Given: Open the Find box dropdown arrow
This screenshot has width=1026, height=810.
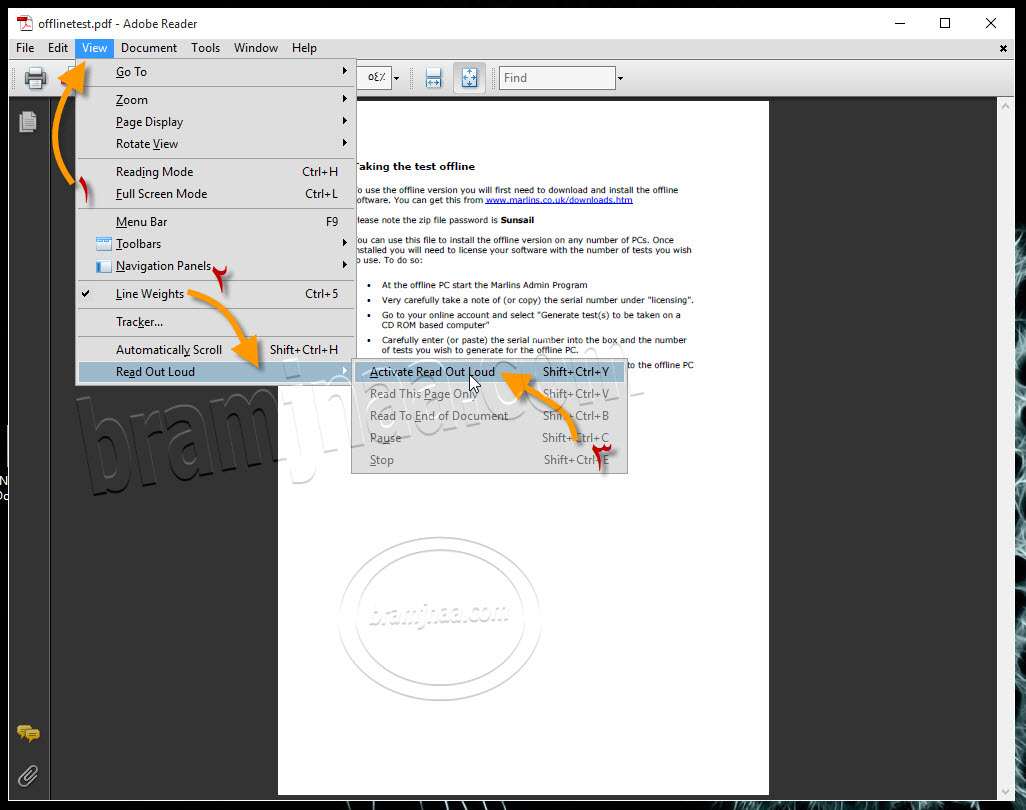Looking at the screenshot, I should point(621,77).
